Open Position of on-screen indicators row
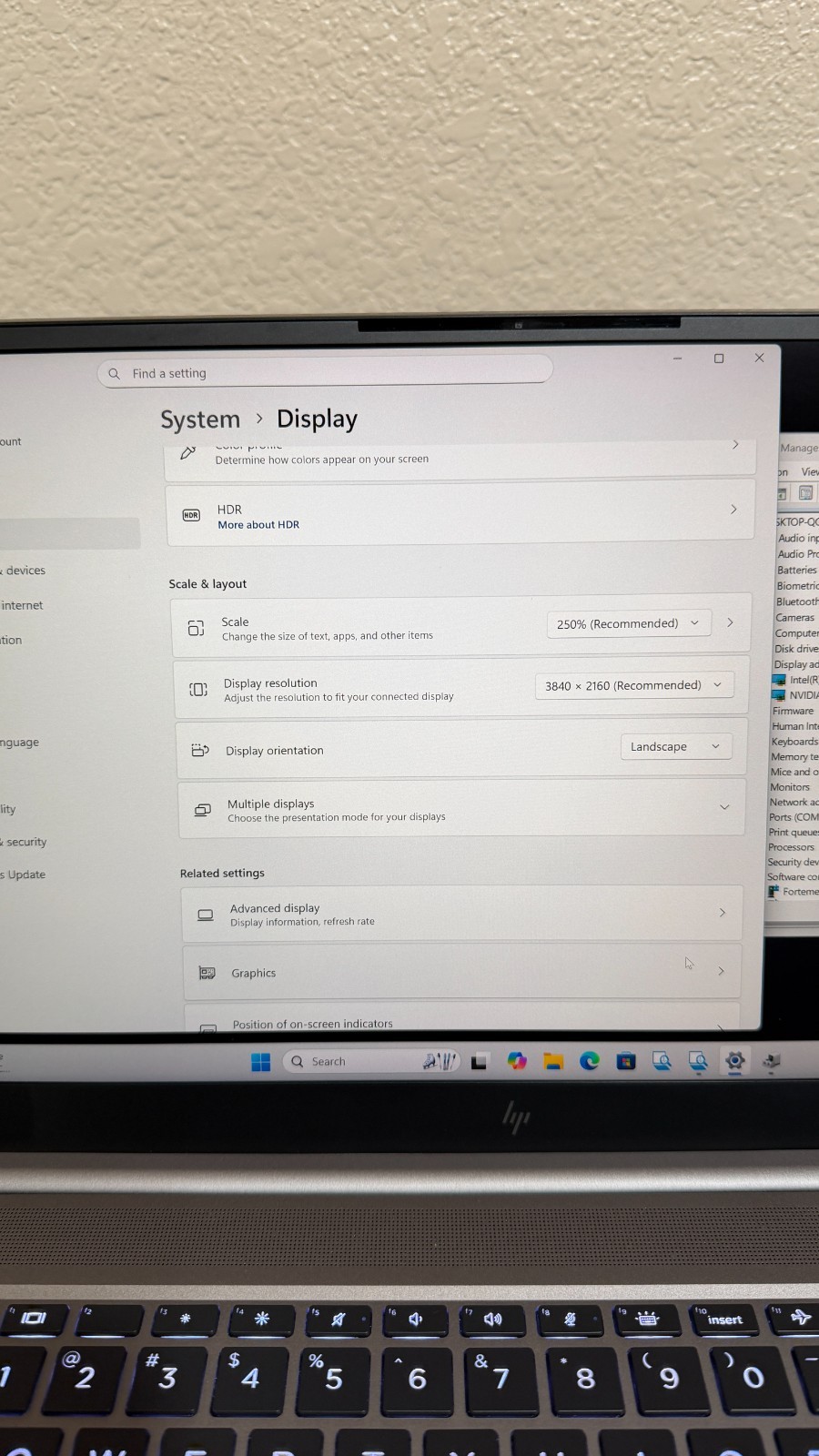Screen dimensions: 819x1456 tap(462, 1018)
